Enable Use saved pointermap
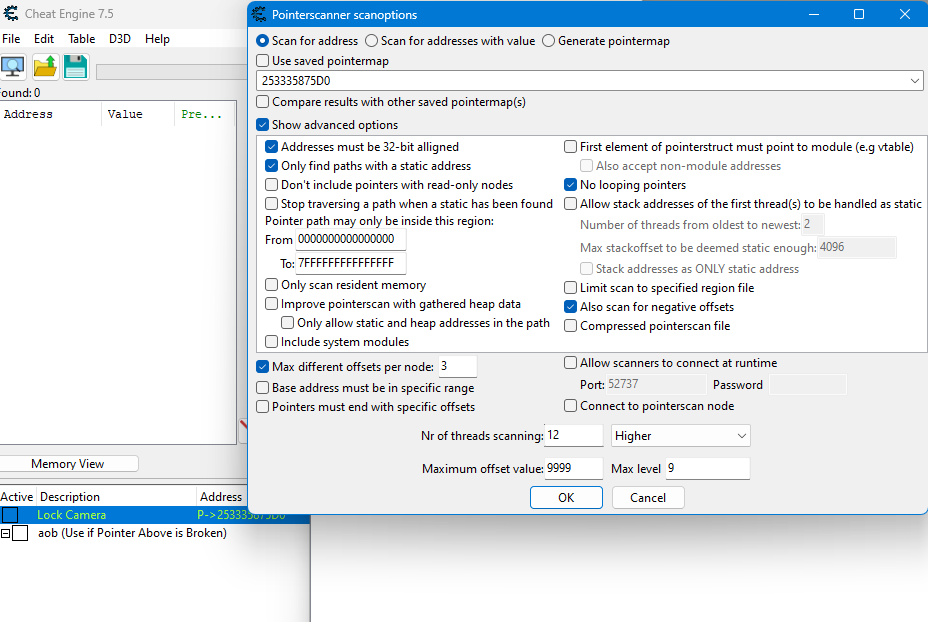This screenshot has width=928, height=622. click(x=262, y=59)
